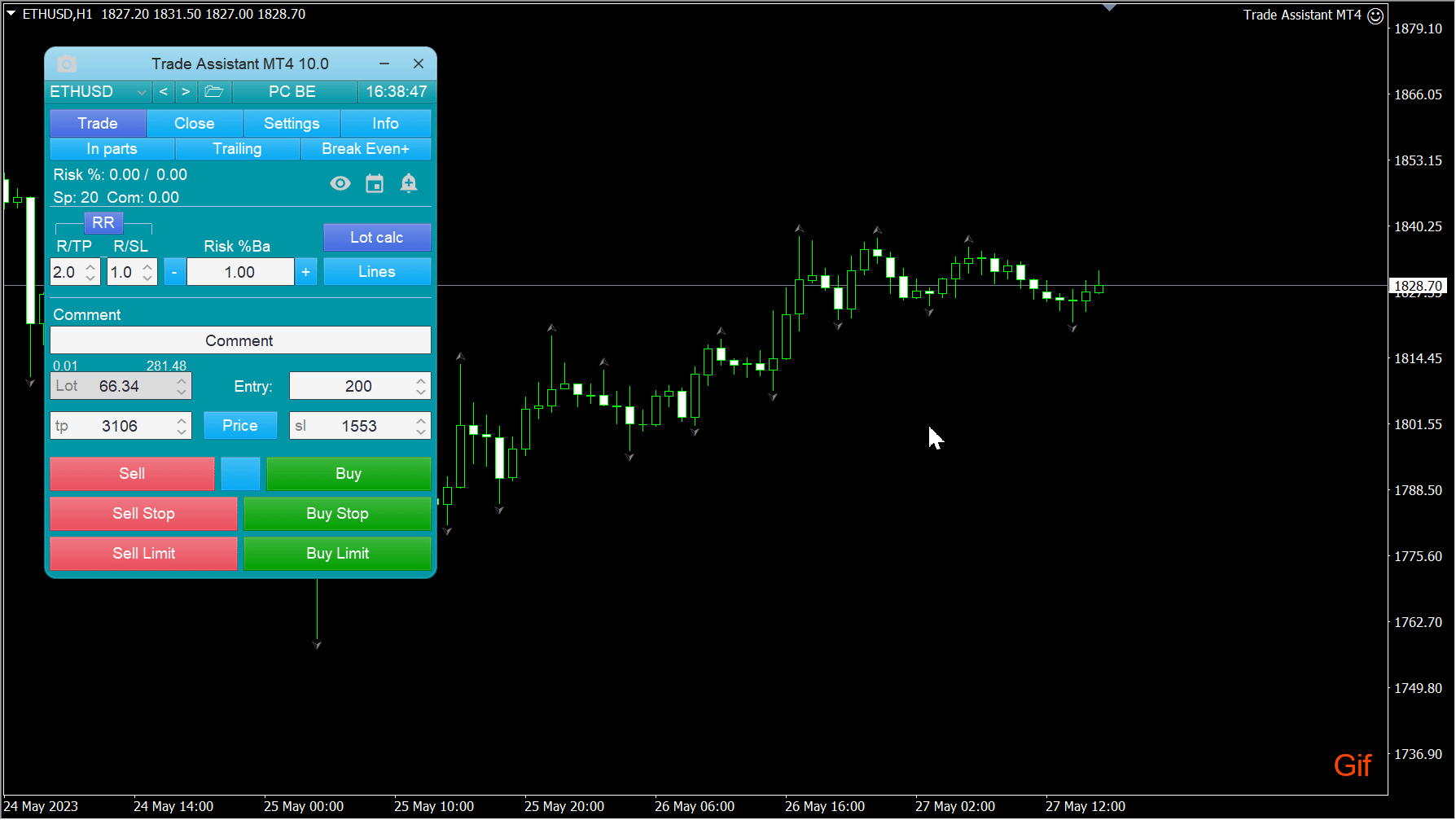Image resolution: width=1456 pixels, height=820 pixels.
Task: Click the screenshot camera icon in panel header
Action: [67, 64]
